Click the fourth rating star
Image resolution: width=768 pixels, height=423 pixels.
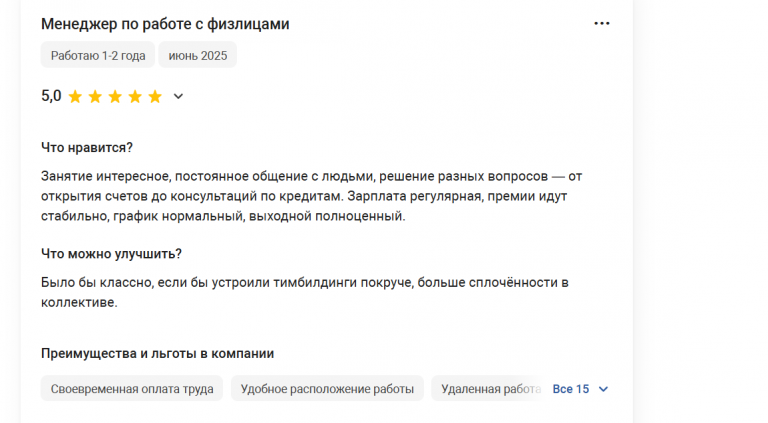(135, 96)
